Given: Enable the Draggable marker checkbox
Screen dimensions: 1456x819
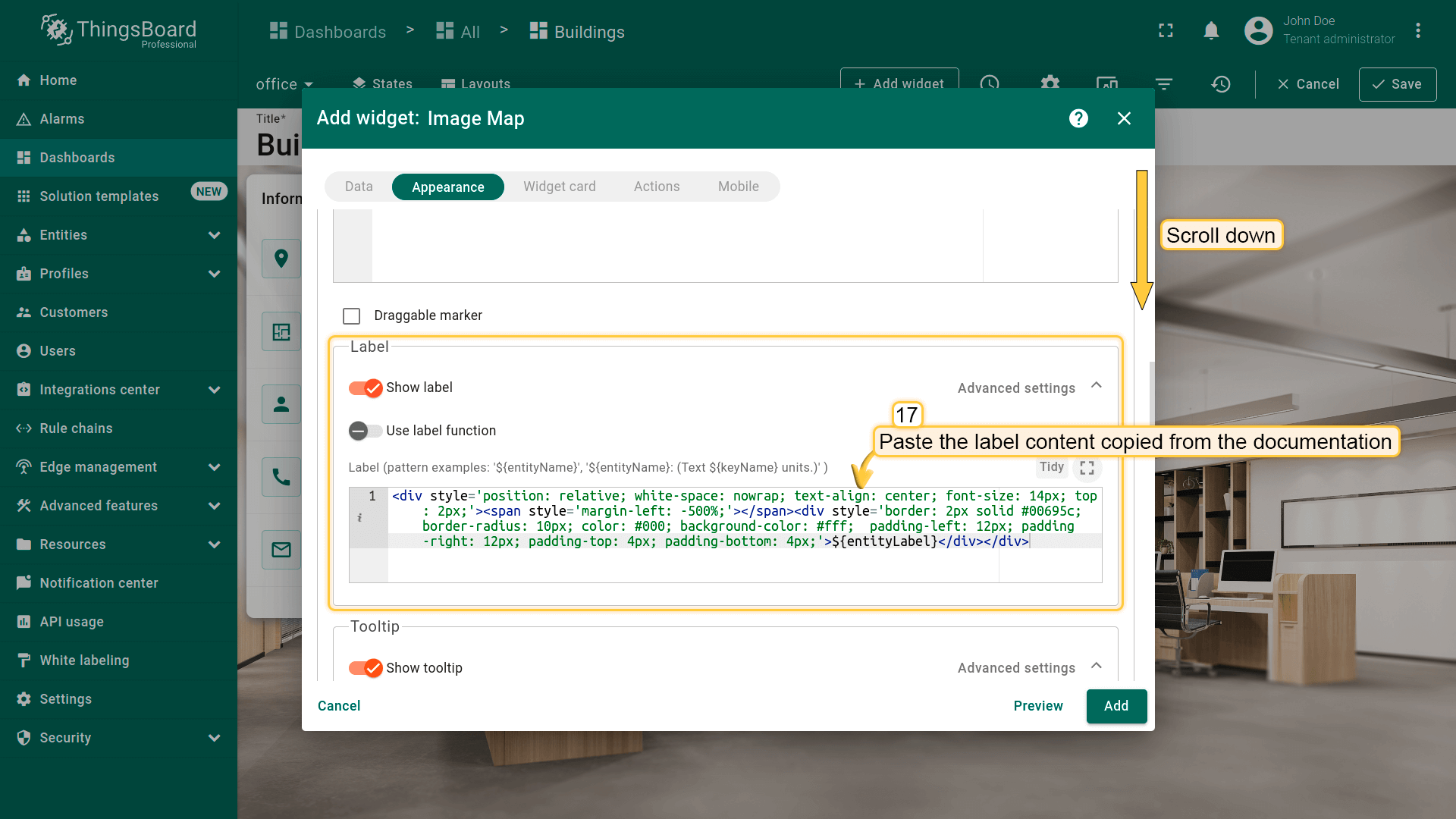Looking at the screenshot, I should tap(351, 315).
